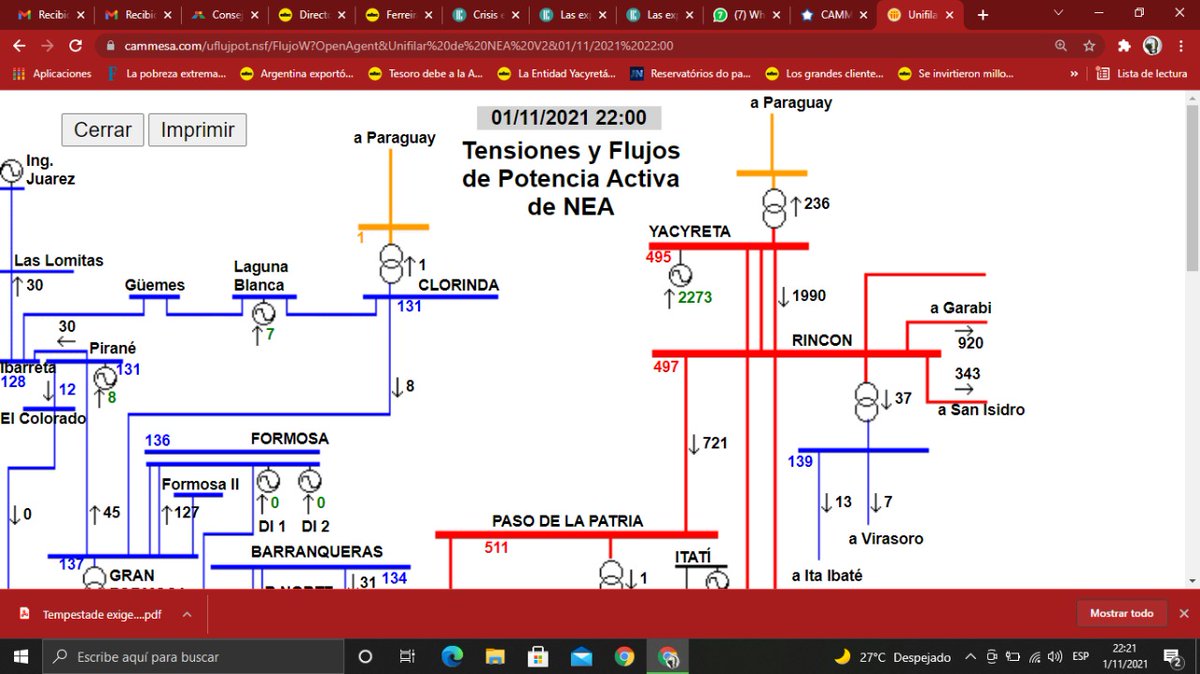Viewport: 1200px width, 674px height.
Task: Switch to the Crisis tab
Action: pos(488,15)
